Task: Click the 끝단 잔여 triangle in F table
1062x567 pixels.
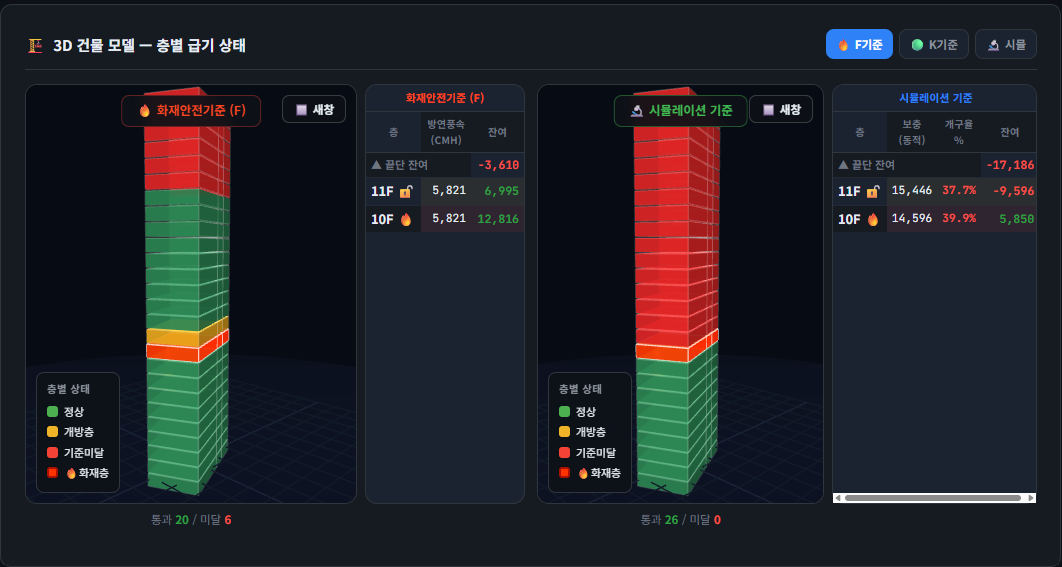Action: click(x=377, y=165)
